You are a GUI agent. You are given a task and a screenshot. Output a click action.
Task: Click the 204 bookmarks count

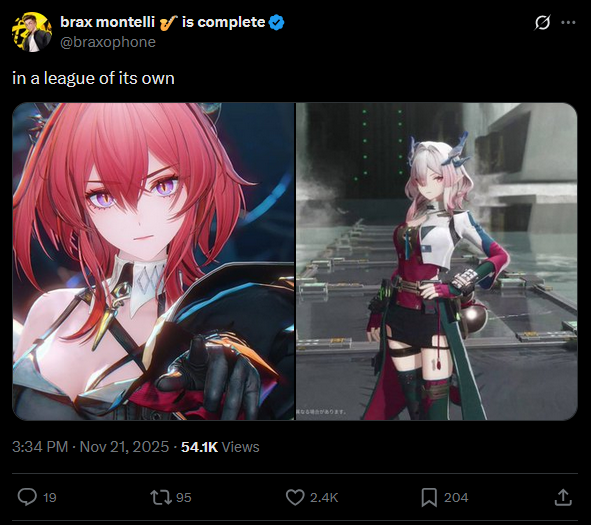tap(456, 498)
